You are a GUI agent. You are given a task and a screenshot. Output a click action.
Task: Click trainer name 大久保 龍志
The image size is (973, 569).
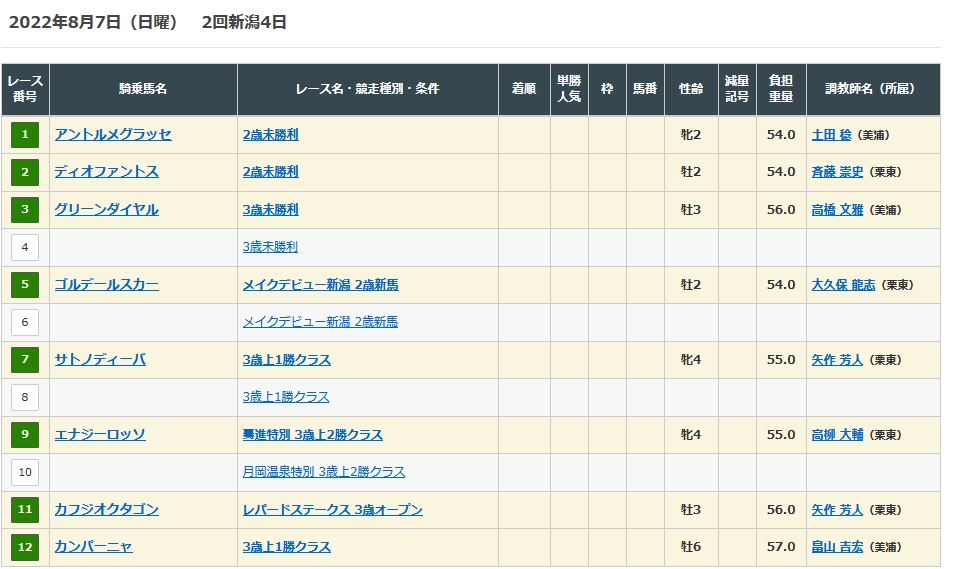pyautogui.click(x=843, y=285)
